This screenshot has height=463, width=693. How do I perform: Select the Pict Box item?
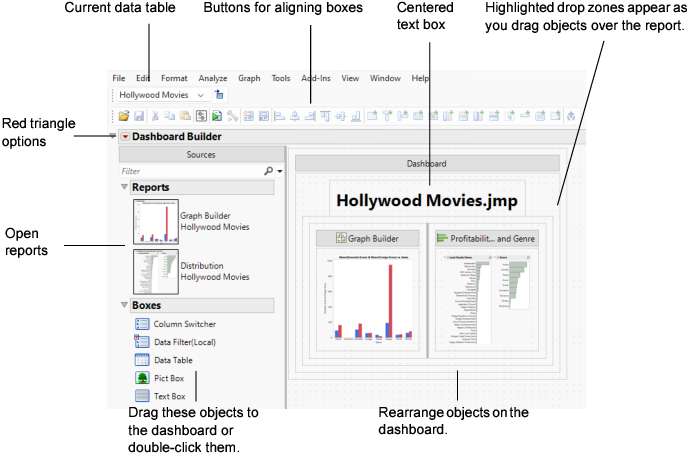[x=160, y=378]
